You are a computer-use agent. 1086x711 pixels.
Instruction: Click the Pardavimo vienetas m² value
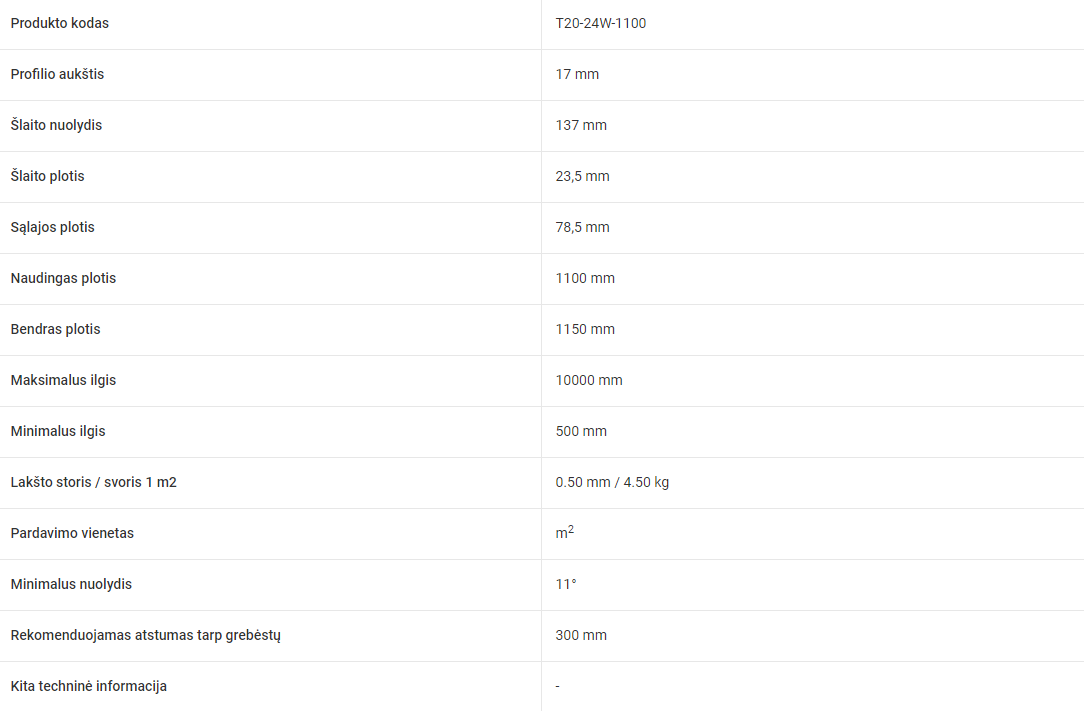[564, 532]
